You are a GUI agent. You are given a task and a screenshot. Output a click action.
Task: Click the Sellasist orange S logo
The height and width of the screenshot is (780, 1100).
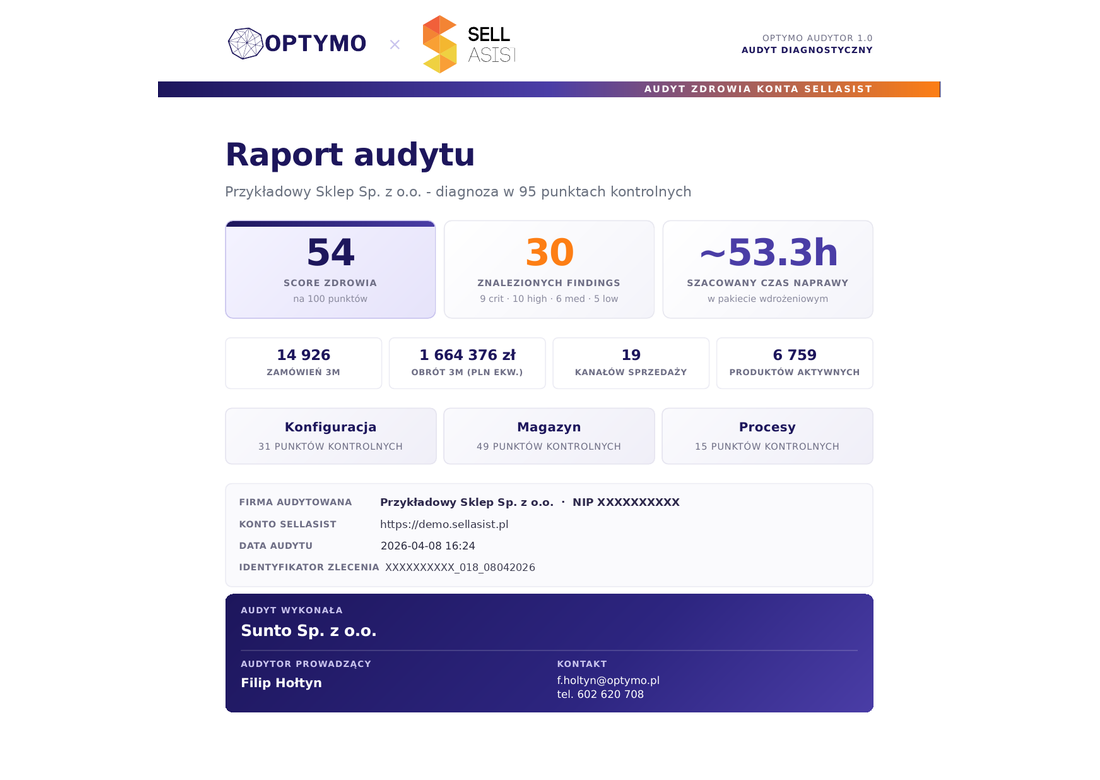click(x=440, y=44)
